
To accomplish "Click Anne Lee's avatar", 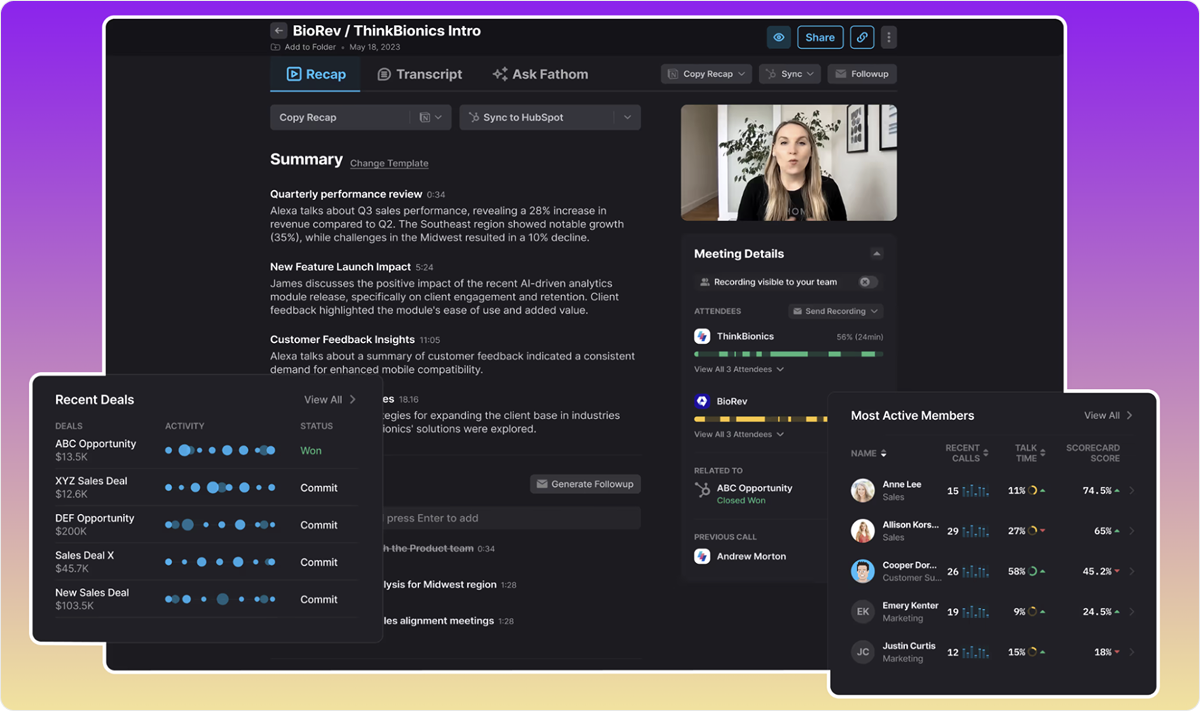I will click(863, 490).
